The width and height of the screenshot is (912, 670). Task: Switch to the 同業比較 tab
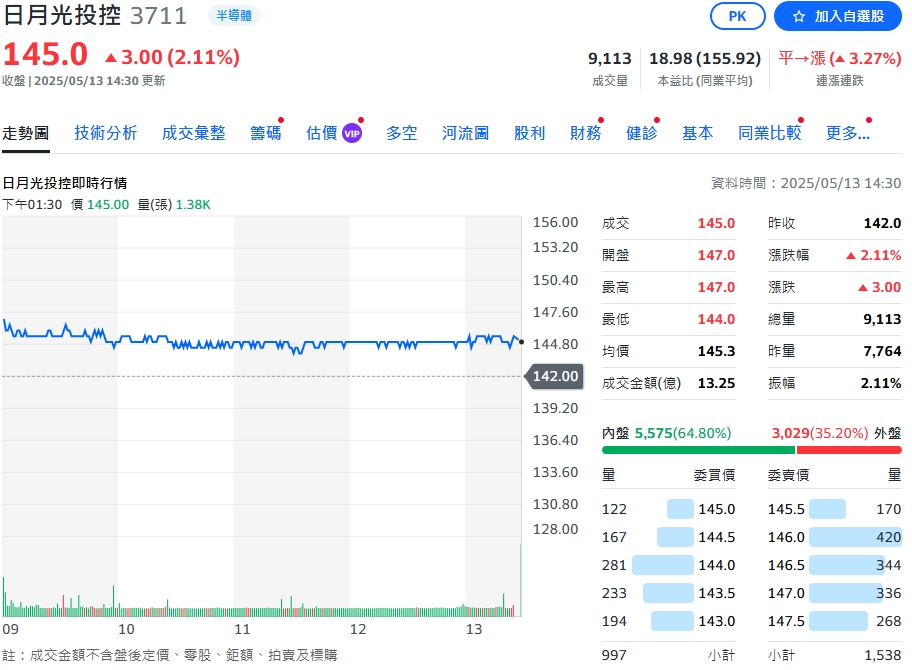click(x=769, y=133)
